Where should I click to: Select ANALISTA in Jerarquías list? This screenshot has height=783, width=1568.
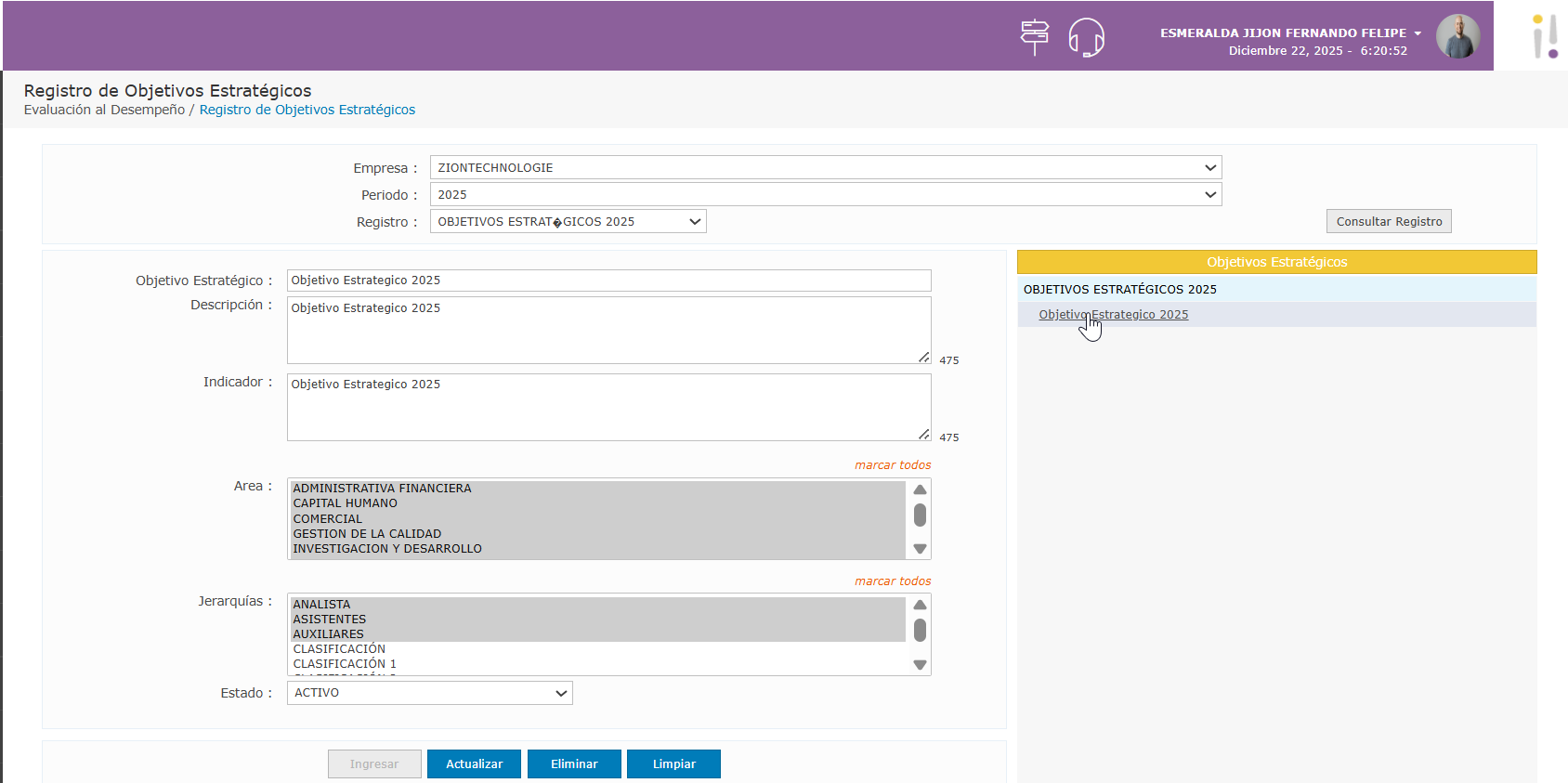598,604
